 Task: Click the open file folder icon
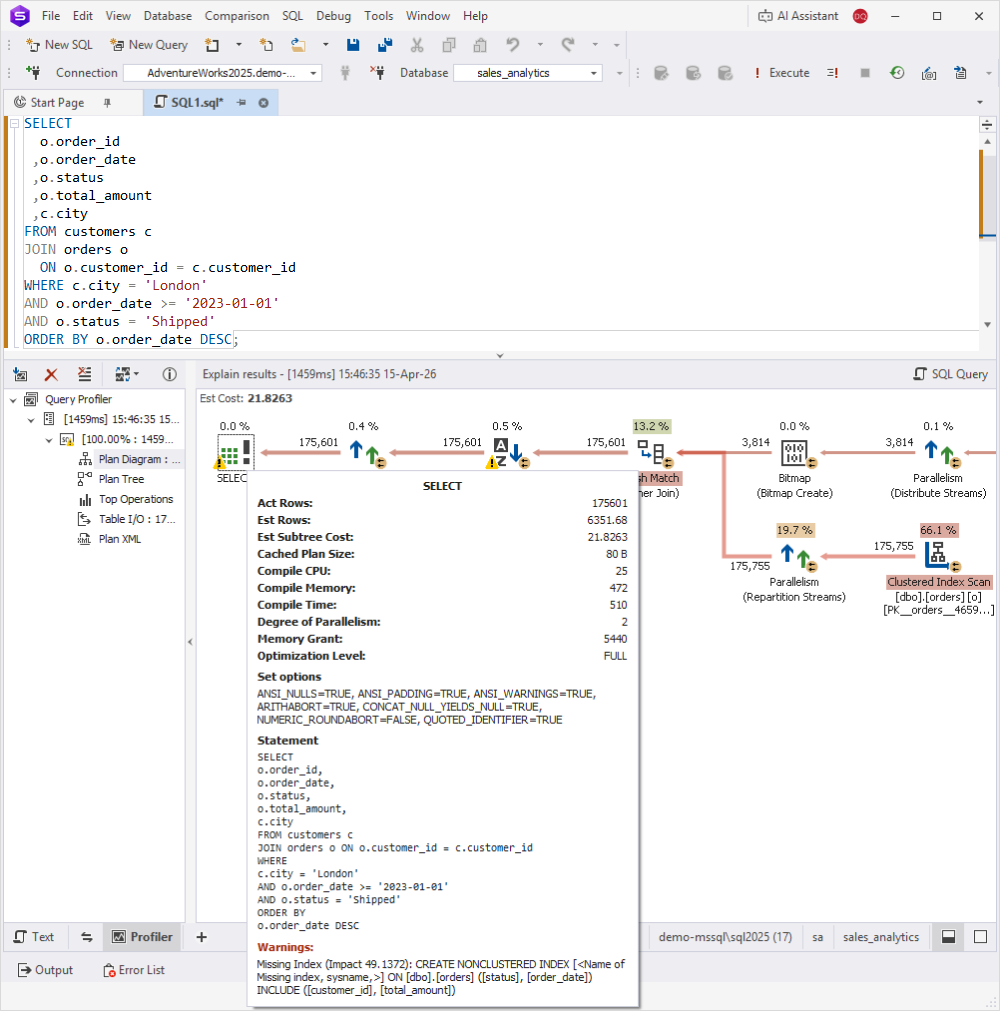click(x=298, y=44)
